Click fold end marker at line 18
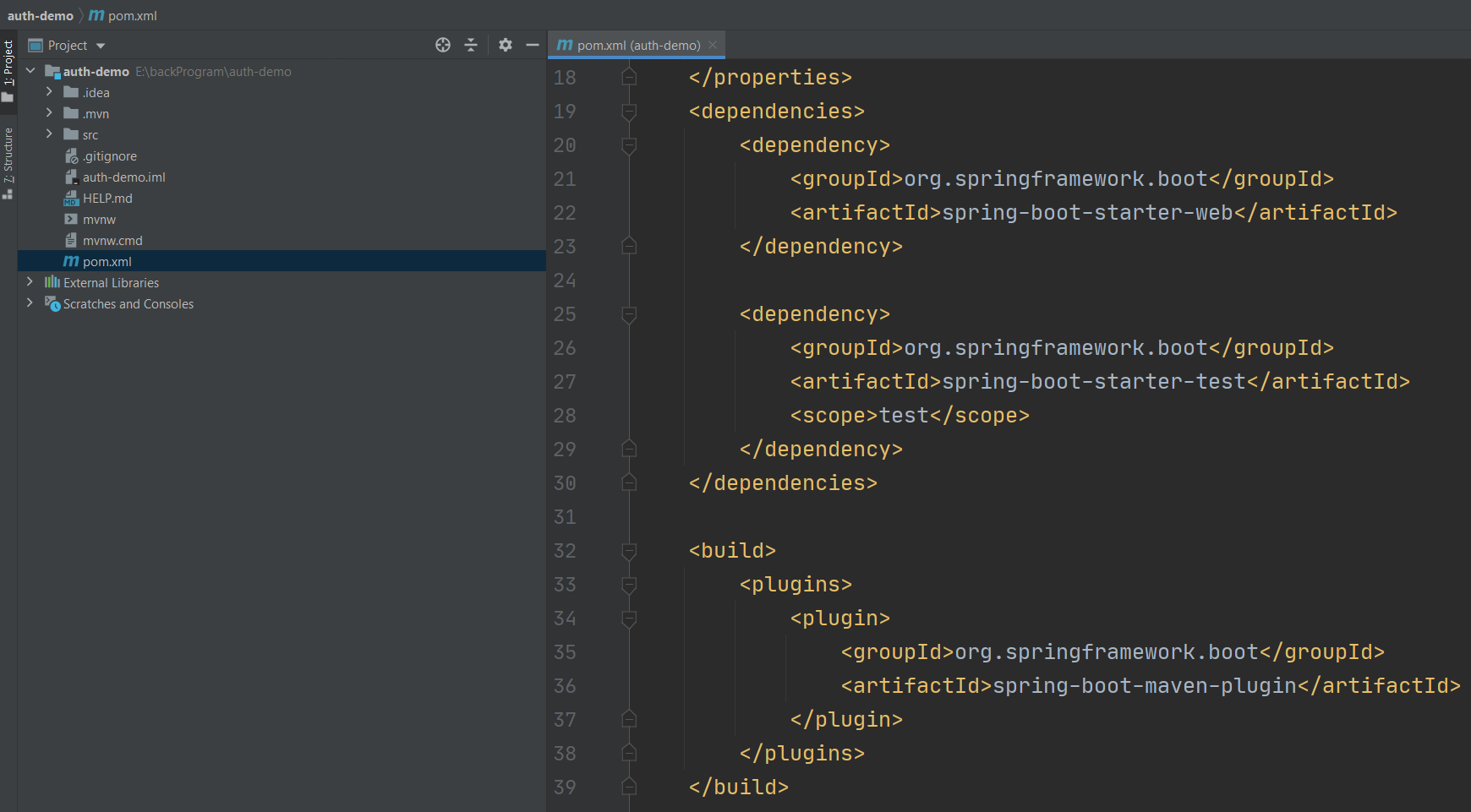The height and width of the screenshot is (812, 1471). click(629, 77)
